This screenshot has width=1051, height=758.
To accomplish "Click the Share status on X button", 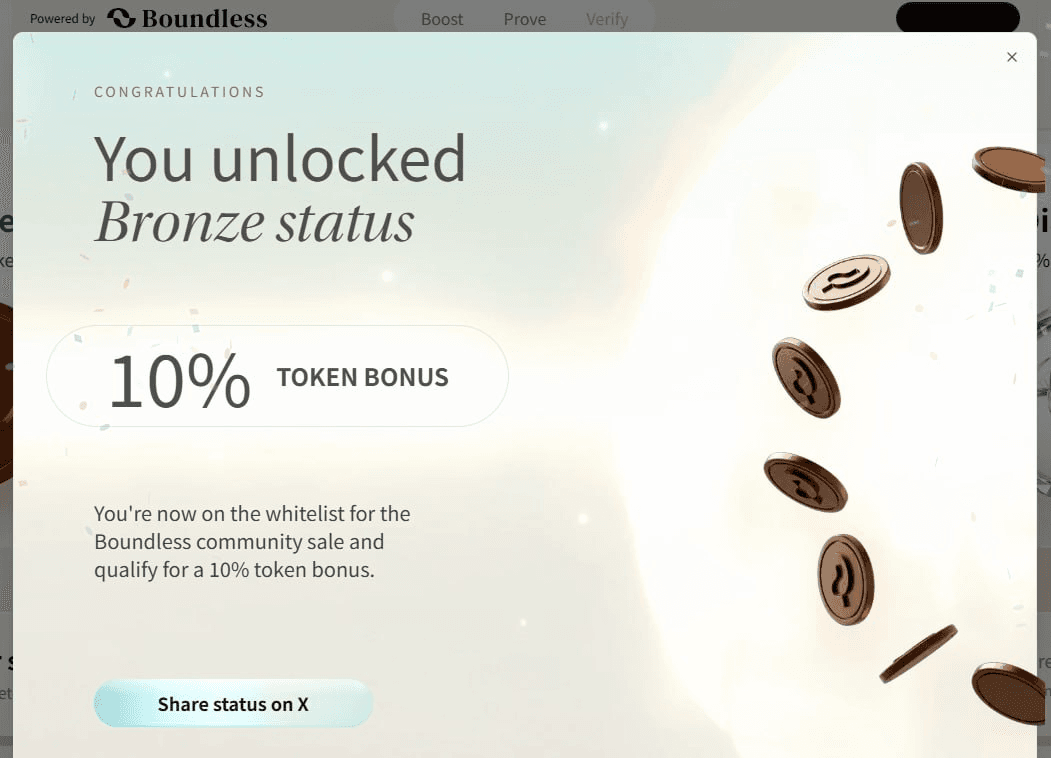I will [233, 704].
